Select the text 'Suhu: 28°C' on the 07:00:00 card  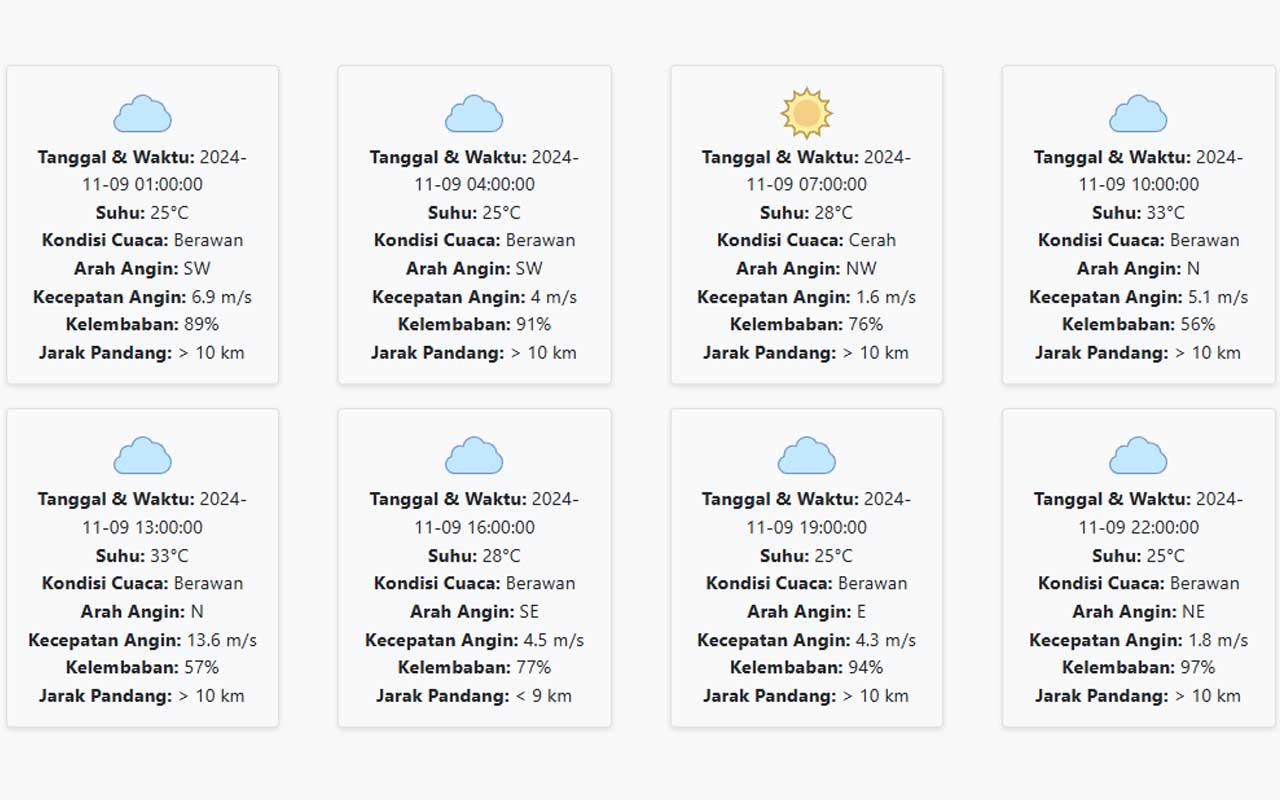(x=806, y=212)
